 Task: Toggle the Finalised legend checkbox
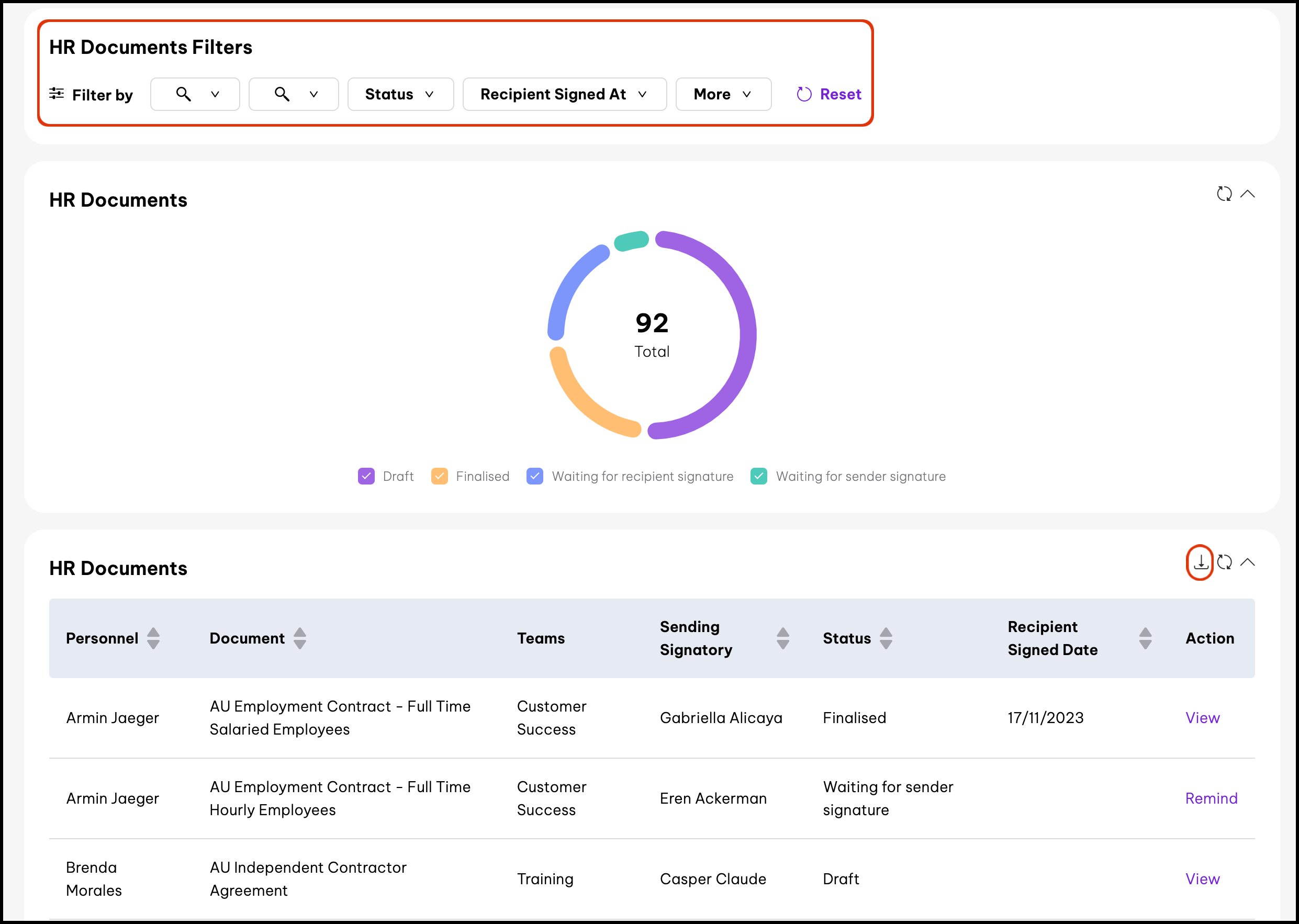[x=439, y=476]
